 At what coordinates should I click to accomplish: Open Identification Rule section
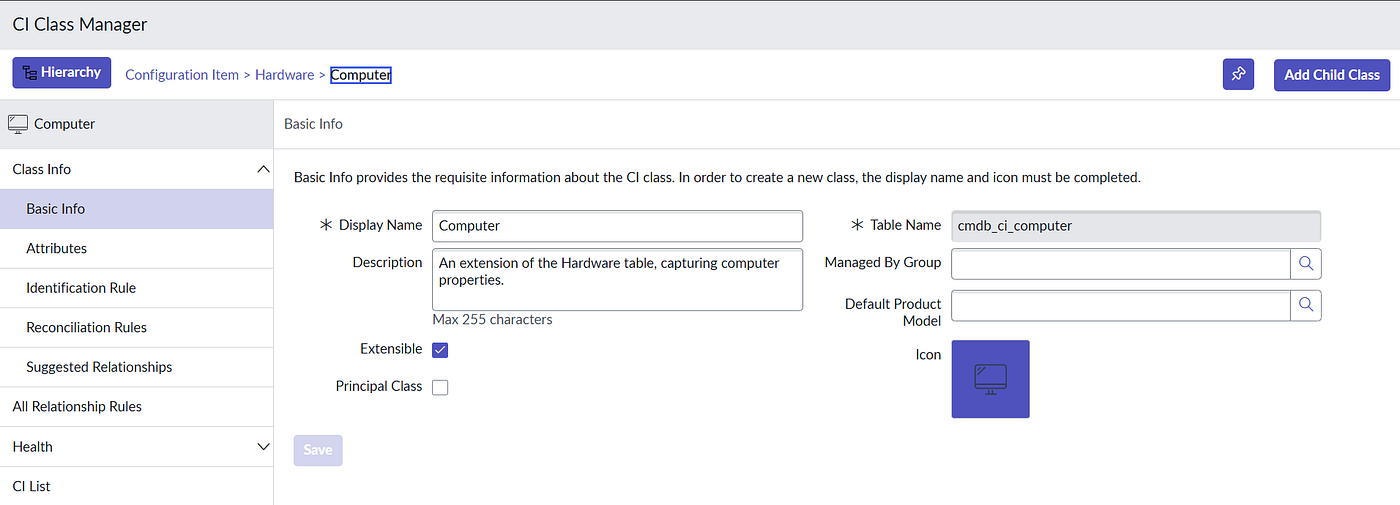click(136, 288)
